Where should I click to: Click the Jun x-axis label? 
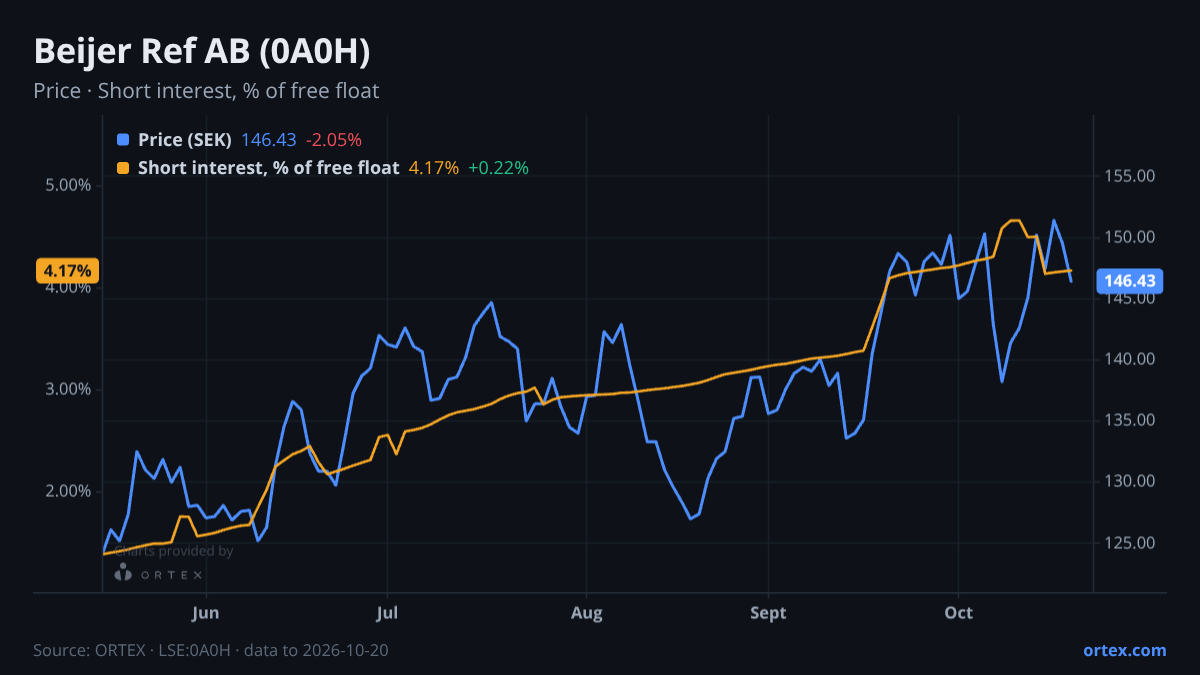205,613
